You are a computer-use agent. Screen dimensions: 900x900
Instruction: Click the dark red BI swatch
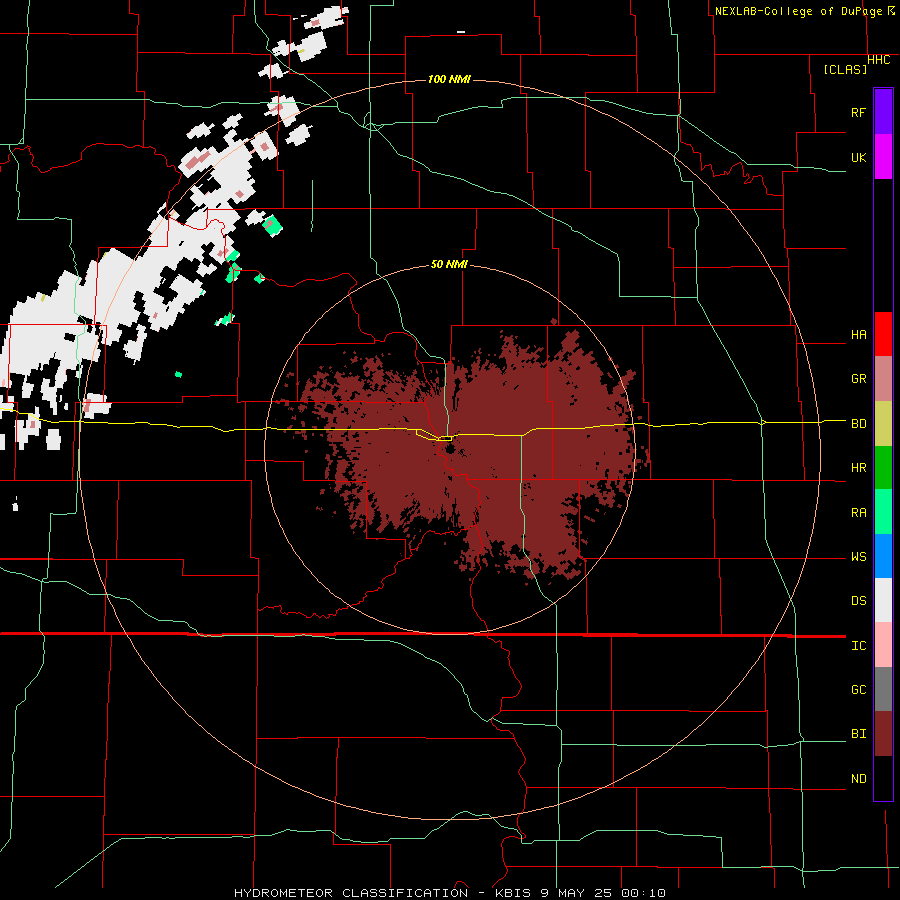[883, 734]
